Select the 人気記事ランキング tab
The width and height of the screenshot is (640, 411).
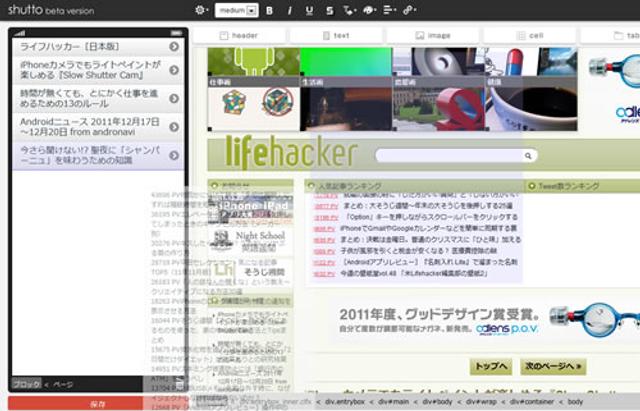click(x=349, y=186)
